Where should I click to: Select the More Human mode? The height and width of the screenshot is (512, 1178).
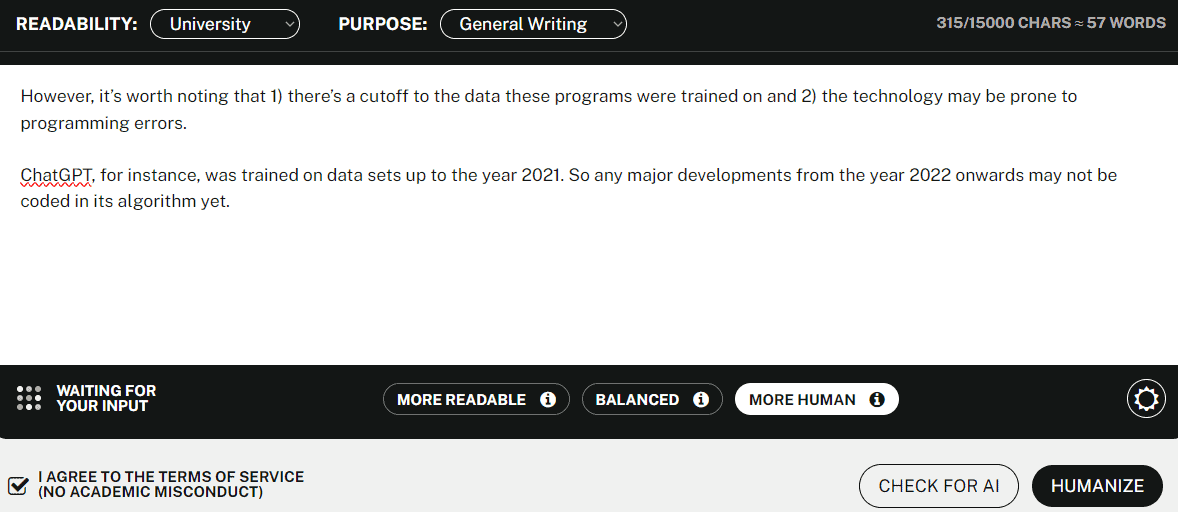click(817, 399)
